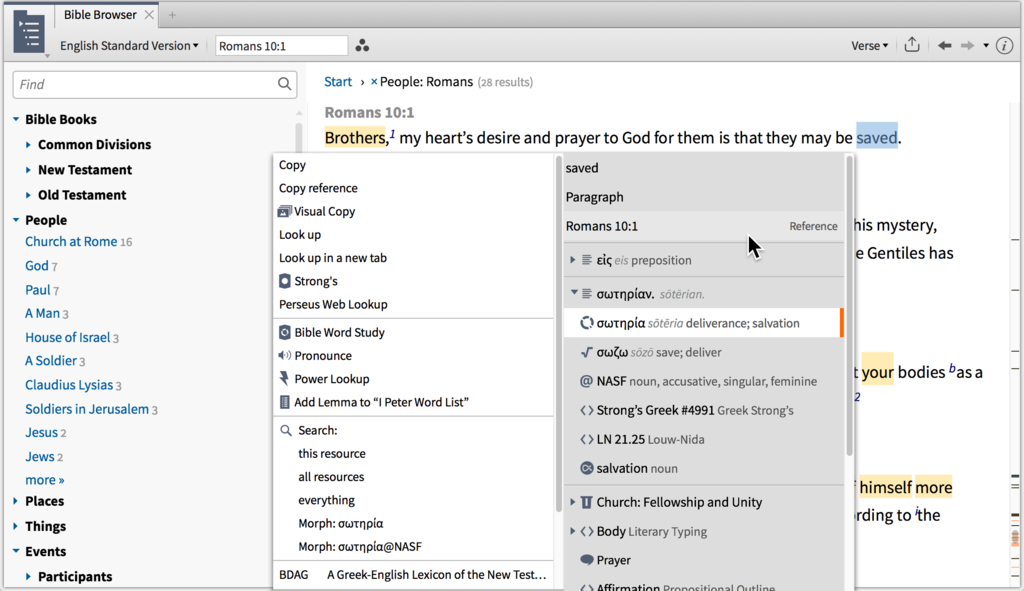
Task: Select the LN 21.25 Louw-Nida icon
Action: click(x=586, y=439)
